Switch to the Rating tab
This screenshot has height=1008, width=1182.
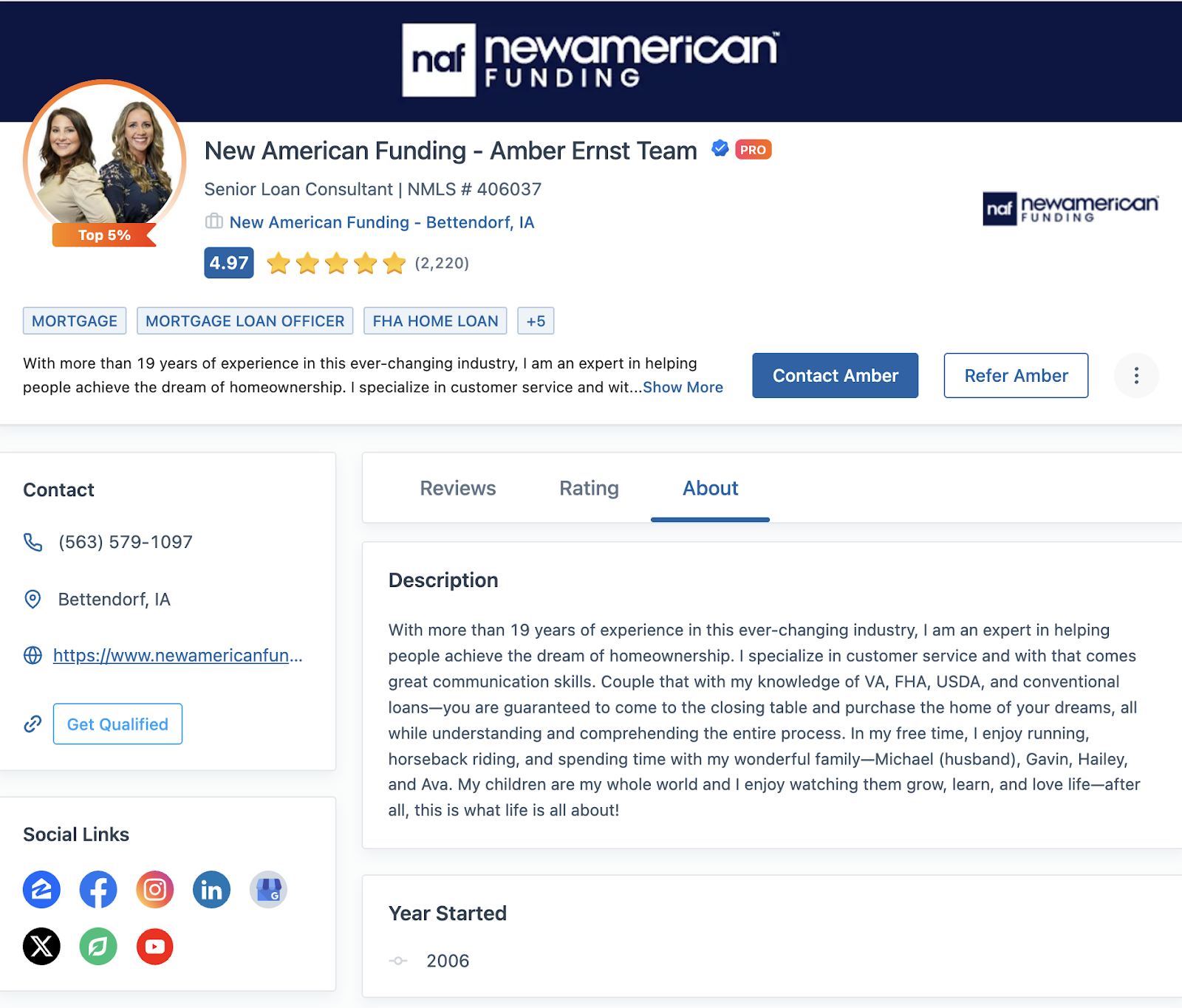tap(589, 488)
